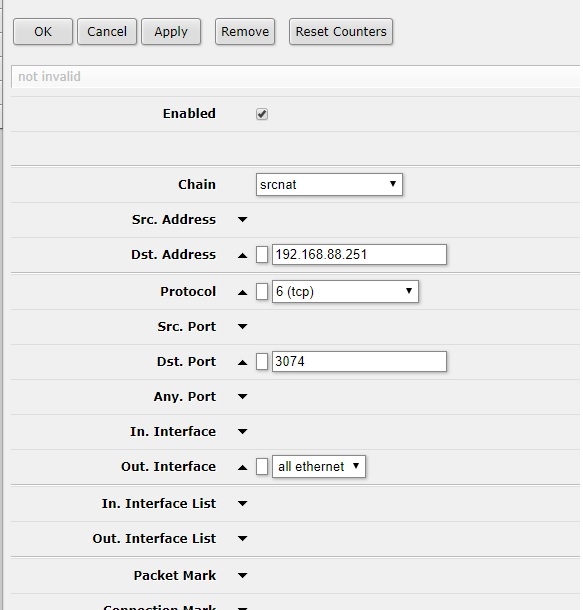
Task: Expand the Out. Interface List arrow
Action: (242, 538)
